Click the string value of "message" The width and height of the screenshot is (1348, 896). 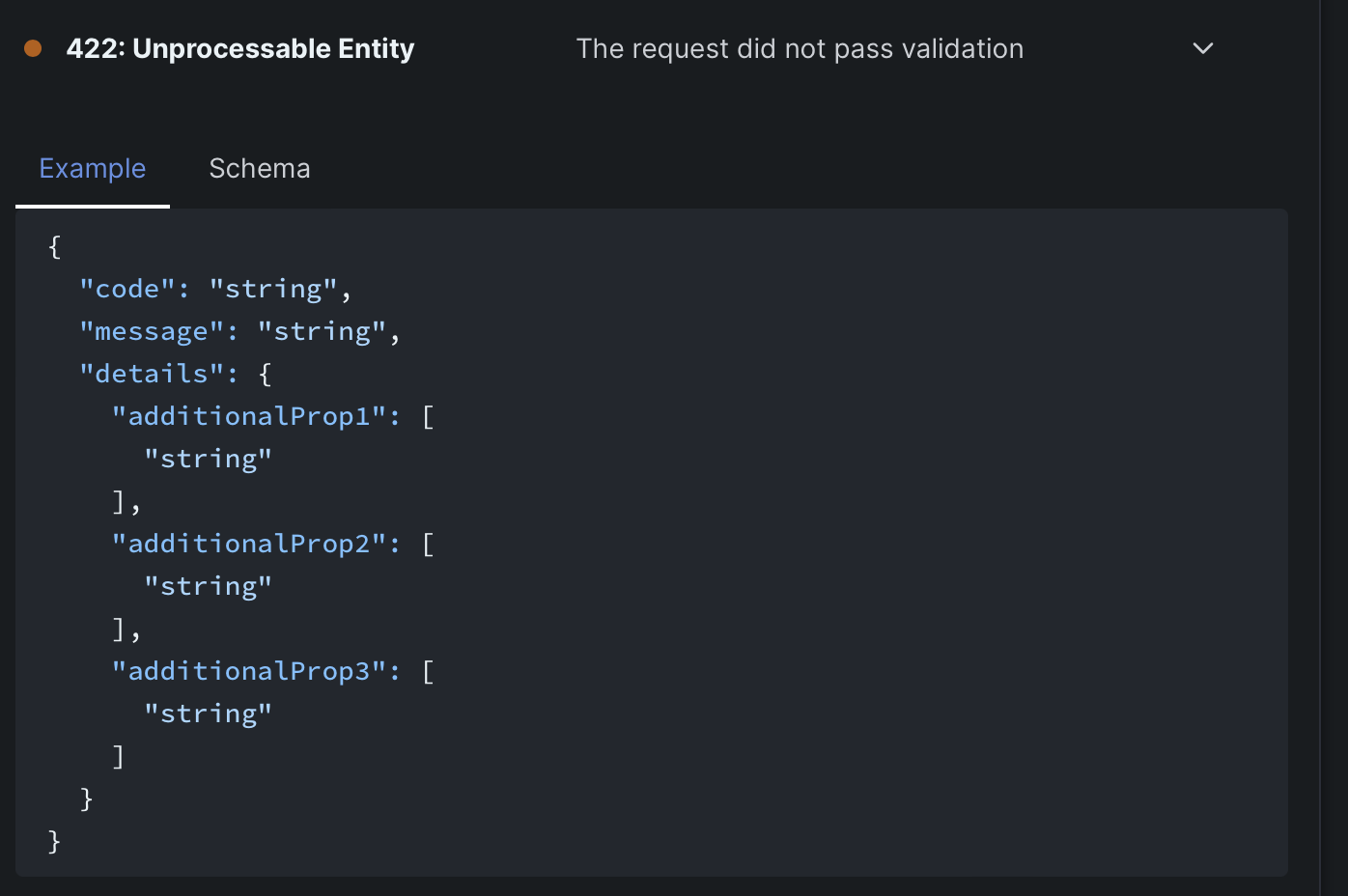[x=321, y=331]
